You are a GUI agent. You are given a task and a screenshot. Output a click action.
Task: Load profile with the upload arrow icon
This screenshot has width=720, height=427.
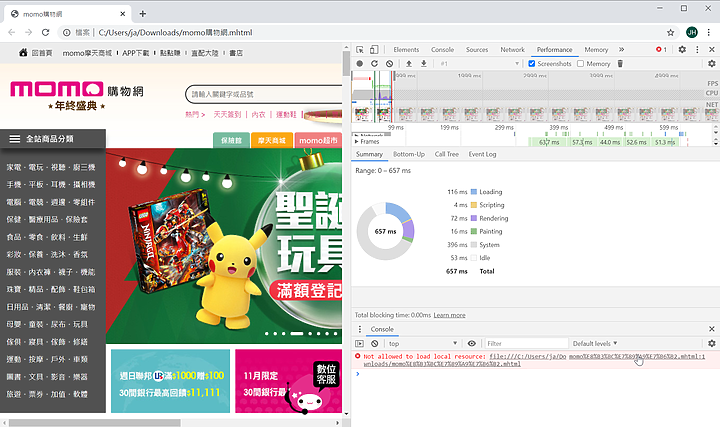click(409, 63)
